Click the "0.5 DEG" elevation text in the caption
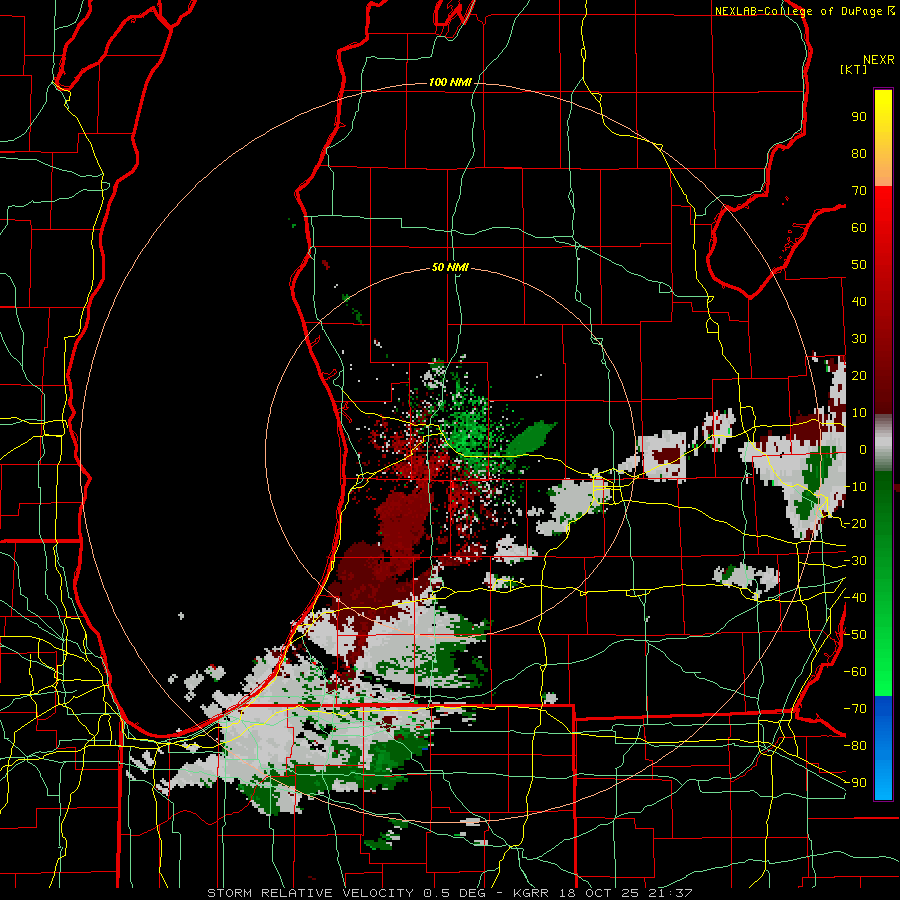This screenshot has height=900, width=900. (x=455, y=893)
